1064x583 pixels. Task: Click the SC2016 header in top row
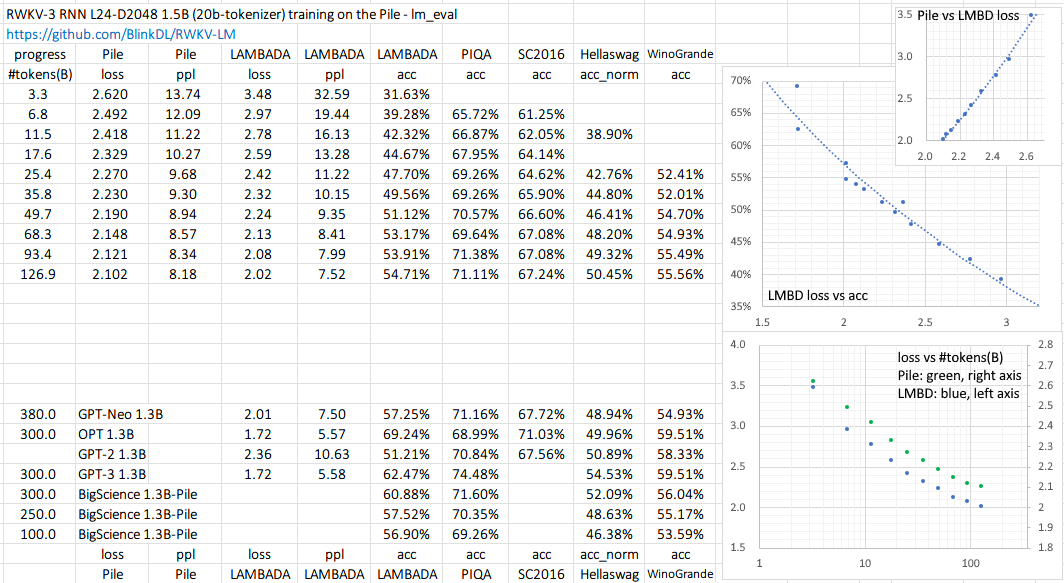[541, 54]
